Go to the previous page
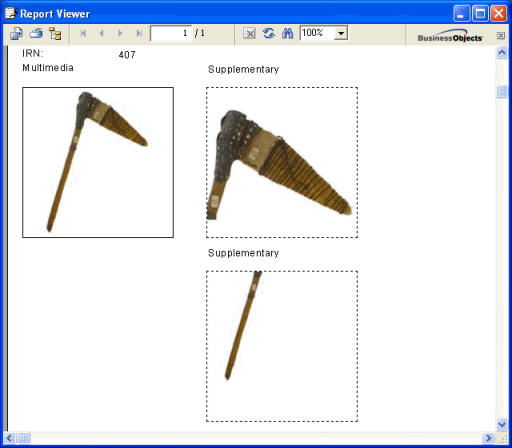This screenshot has height=448, width=512. pyautogui.click(x=102, y=33)
